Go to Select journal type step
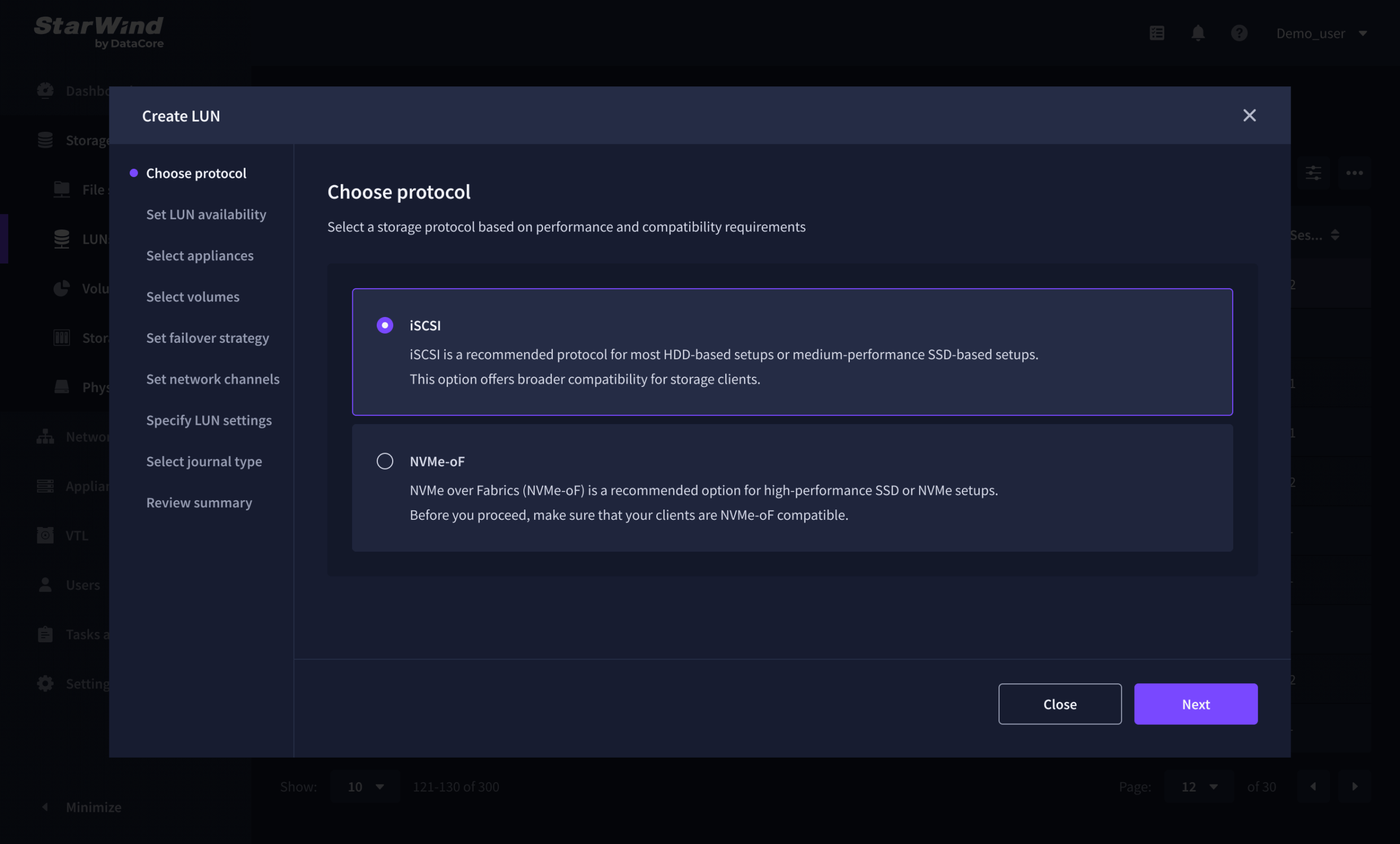The image size is (1400, 844). click(204, 461)
